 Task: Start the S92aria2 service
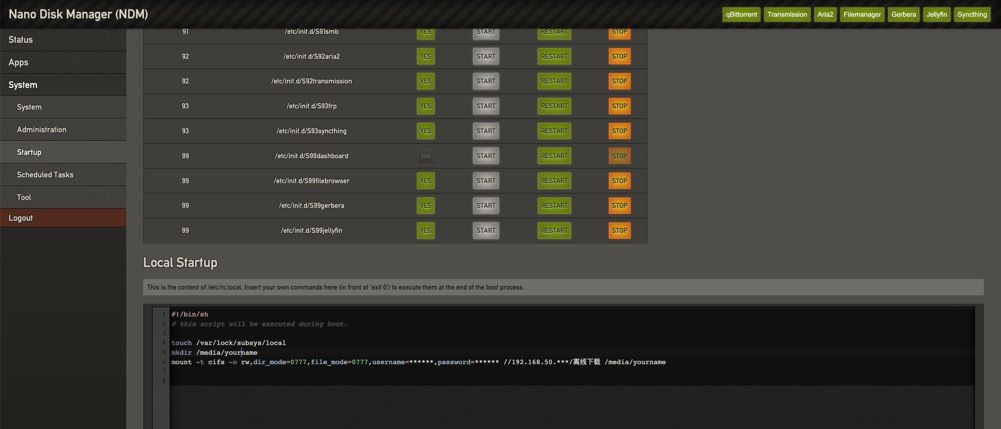point(486,56)
